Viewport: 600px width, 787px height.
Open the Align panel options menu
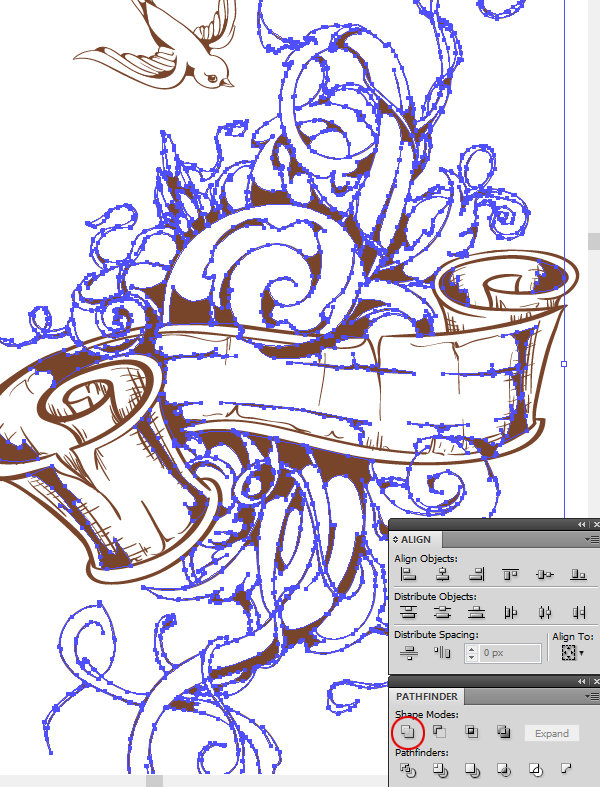[x=591, y=540]
